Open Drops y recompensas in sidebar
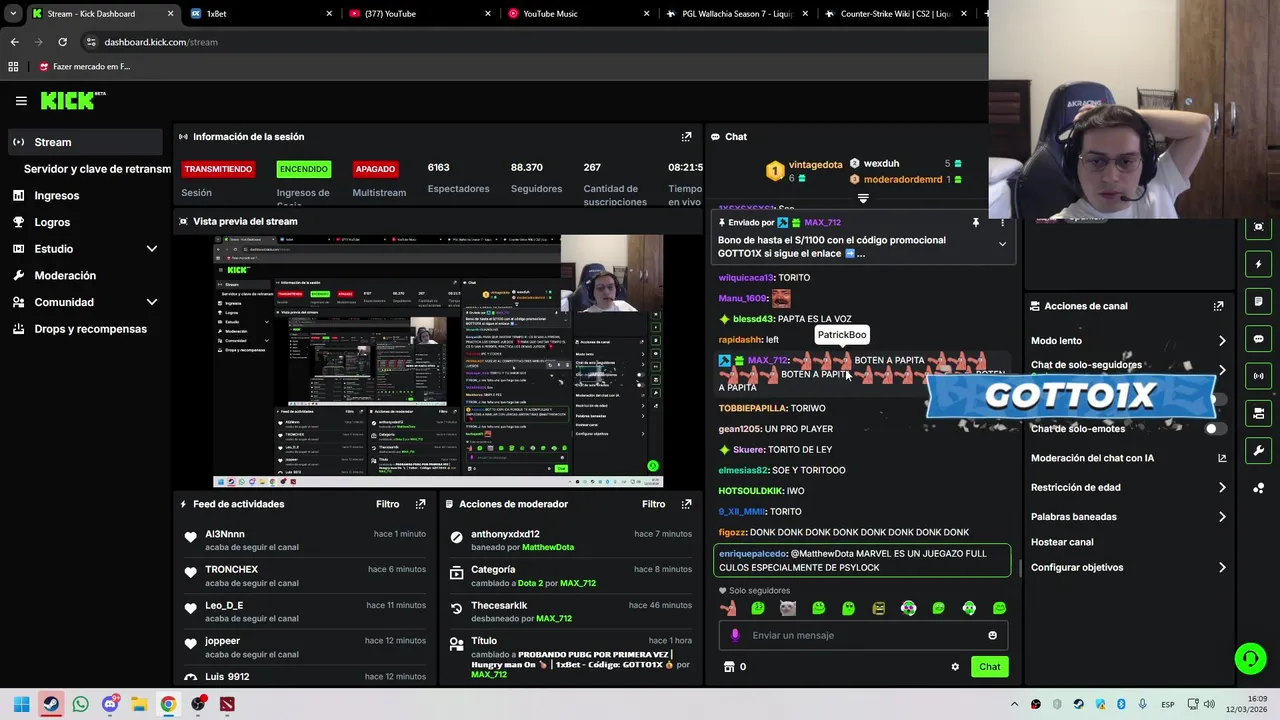The width and height of the screenshot is (1280, 720). (90, 329)
